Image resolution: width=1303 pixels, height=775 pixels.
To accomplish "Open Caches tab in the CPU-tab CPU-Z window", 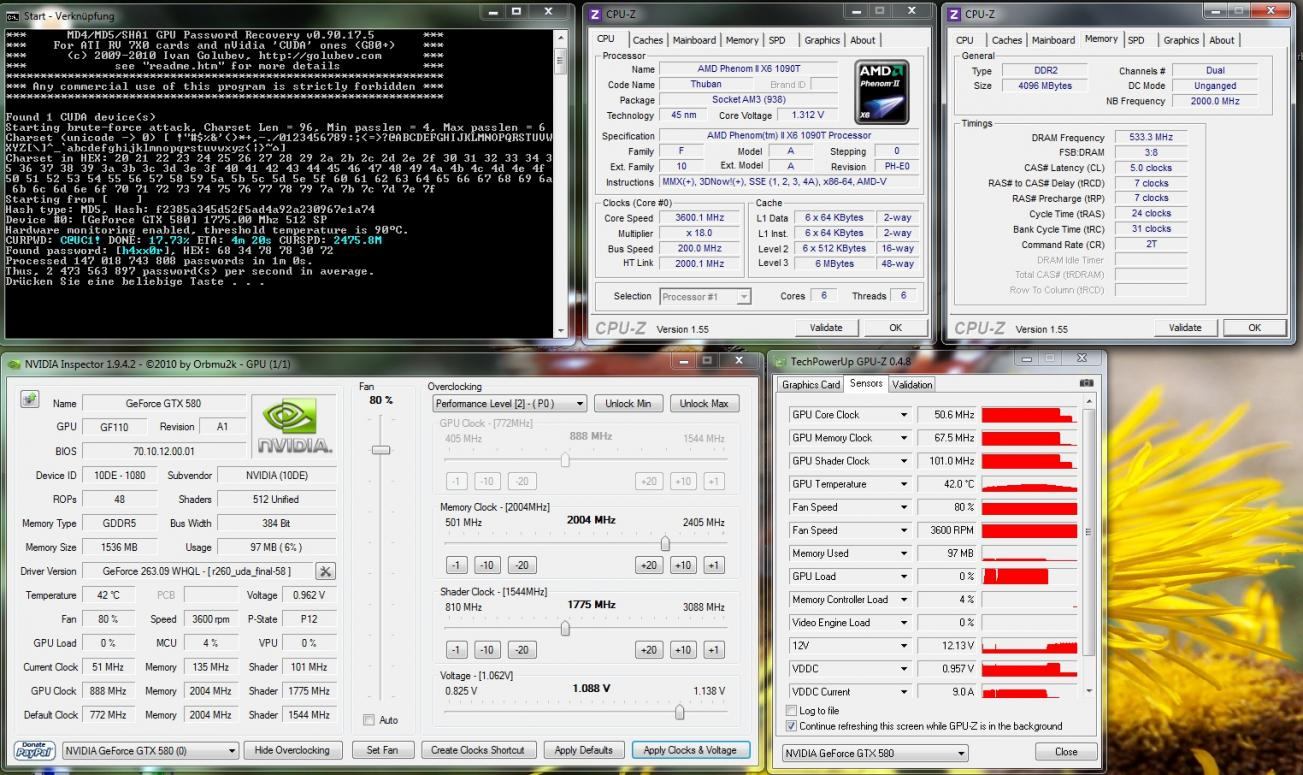I will click(648, 40).
